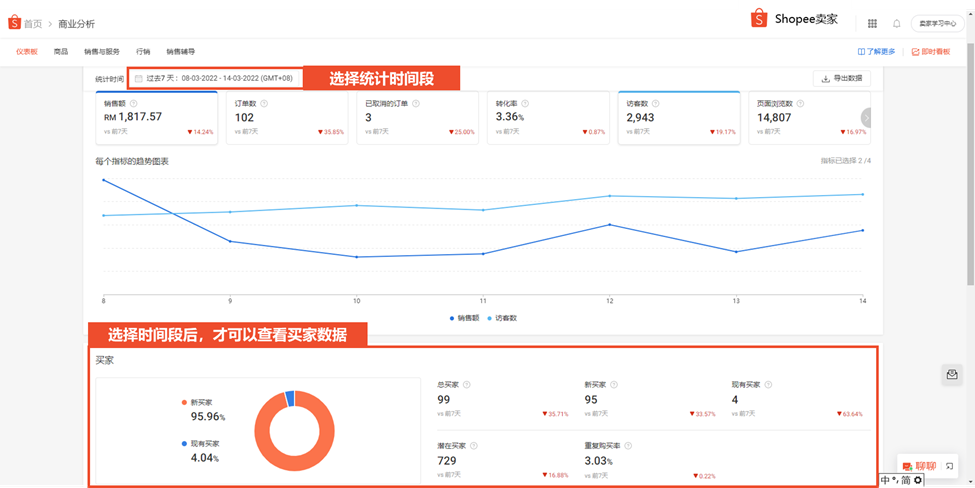Screen dimensions: 975x488
Task: Click the 聊聊 chat icon
Action: point(907,466)
